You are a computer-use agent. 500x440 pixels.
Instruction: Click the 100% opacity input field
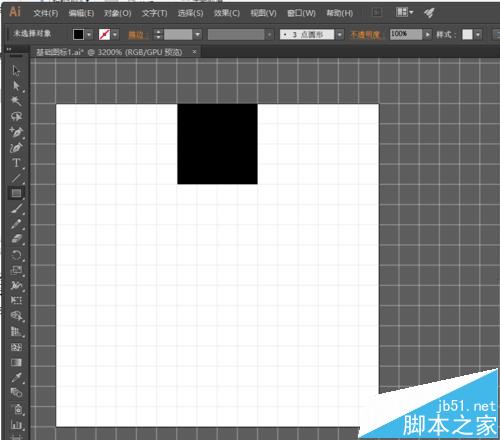406,34
